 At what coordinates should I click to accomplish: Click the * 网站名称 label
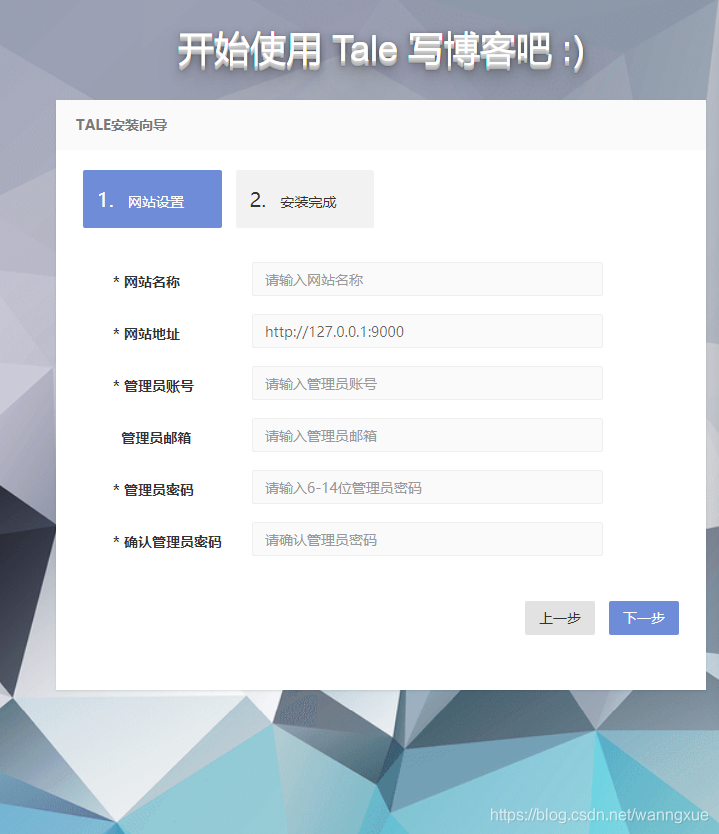click(146, 281)
